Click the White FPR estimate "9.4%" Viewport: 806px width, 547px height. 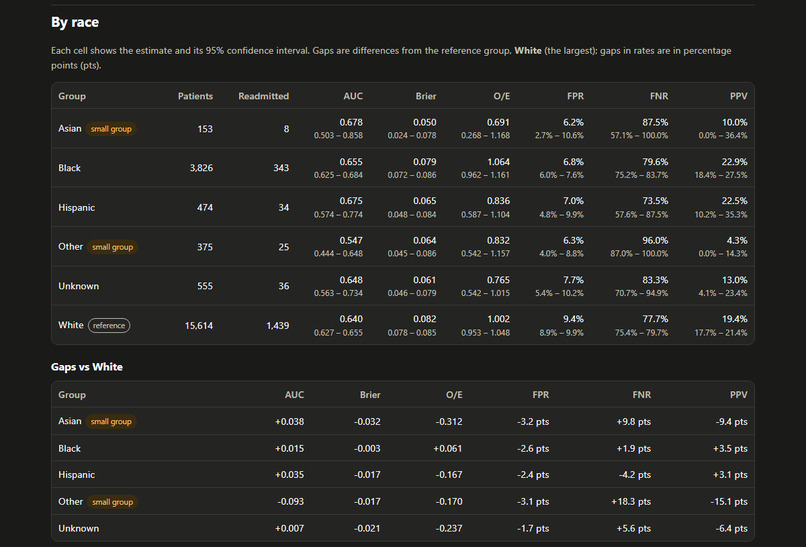pyautogui.click(x=573, y=319)
